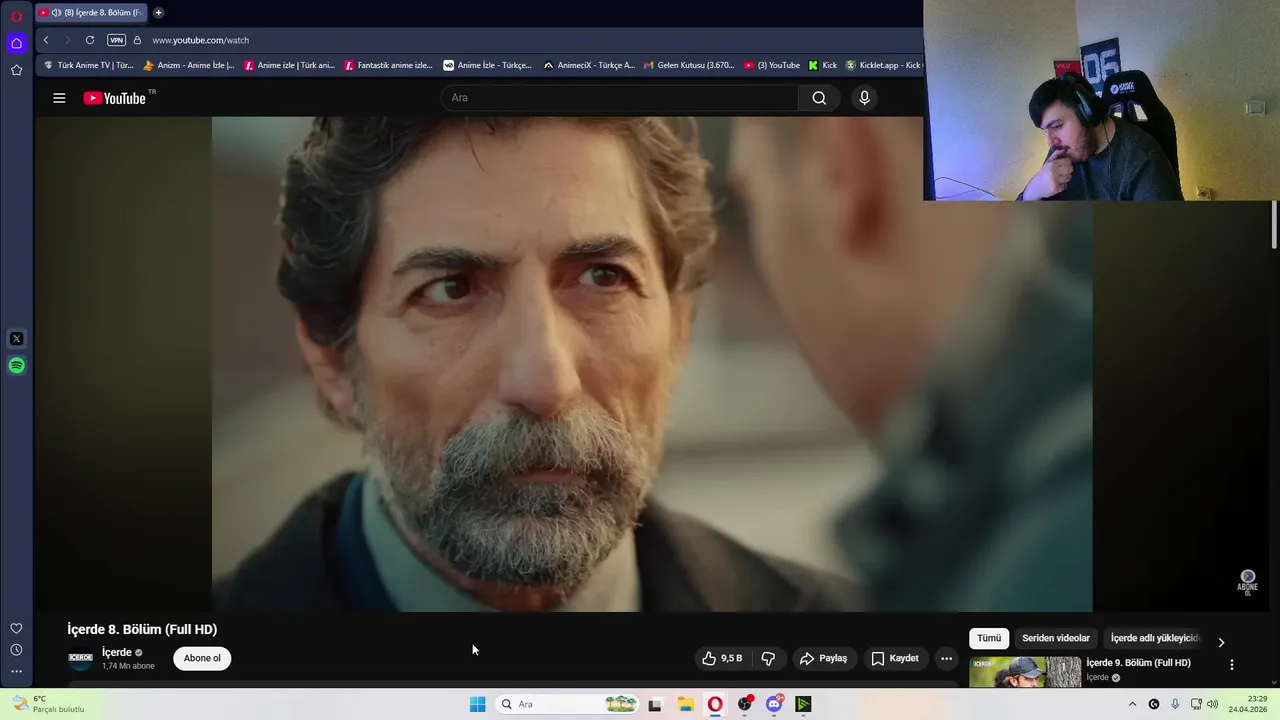The image size is (1280, 720).
Task: Open 'Kicklet.app' bookmark
Action: (883, 65)
